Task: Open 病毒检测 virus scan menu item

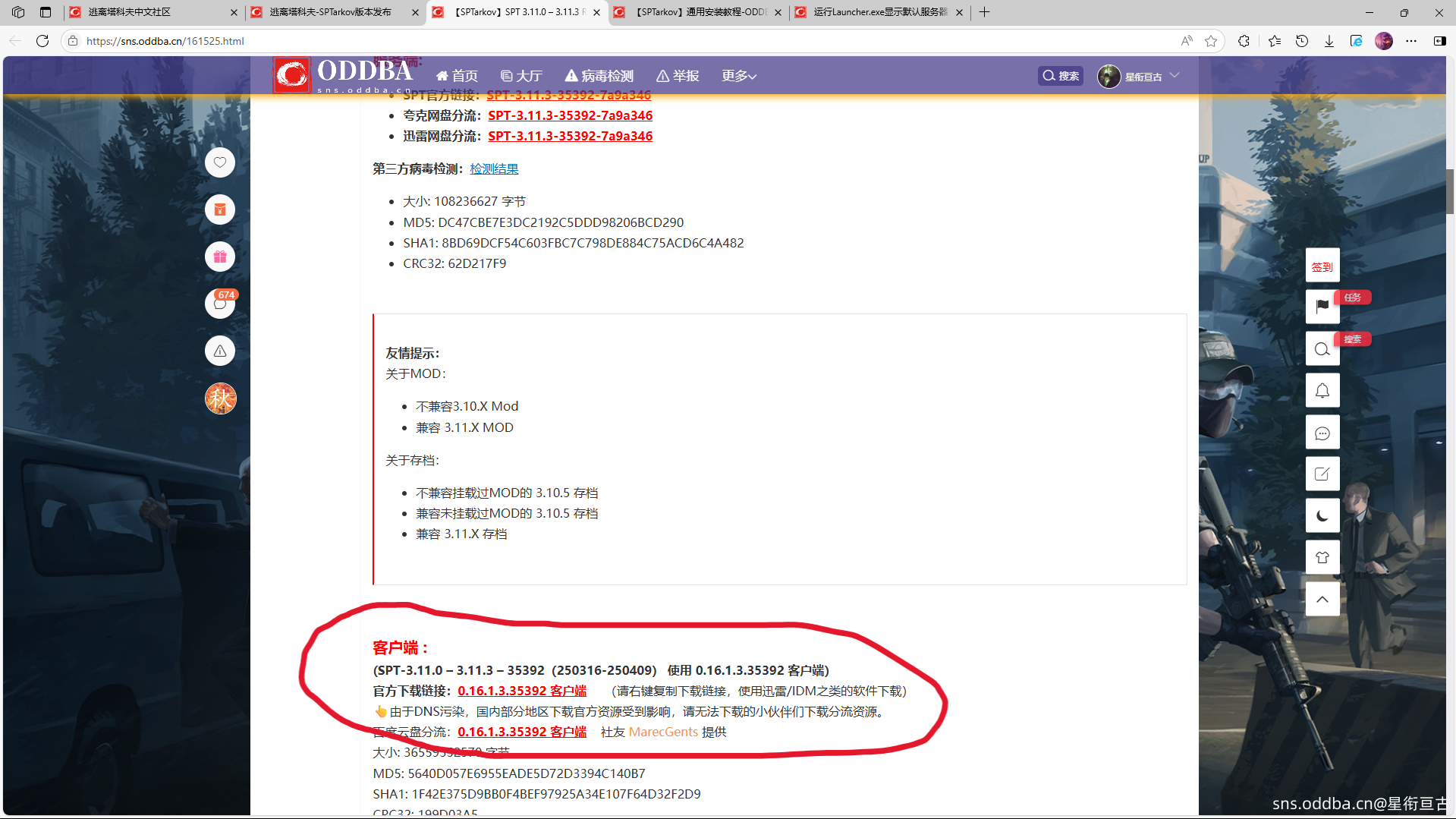Action: point(599,76)
